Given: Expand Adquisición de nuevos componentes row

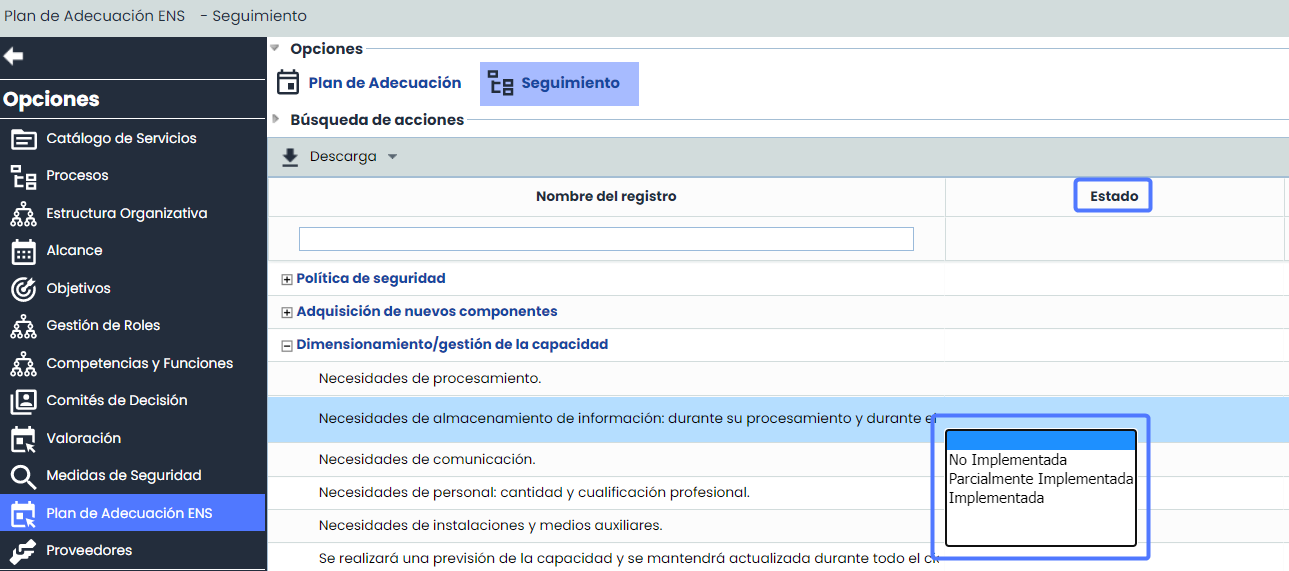Looking at the screenshot, I should pos(287,312).
